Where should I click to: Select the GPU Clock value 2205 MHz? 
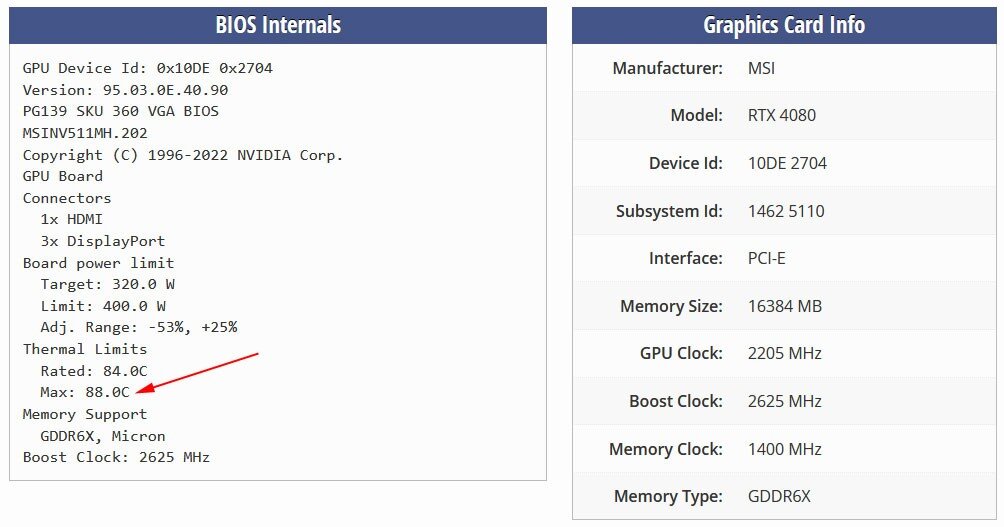tap(785, 353)
